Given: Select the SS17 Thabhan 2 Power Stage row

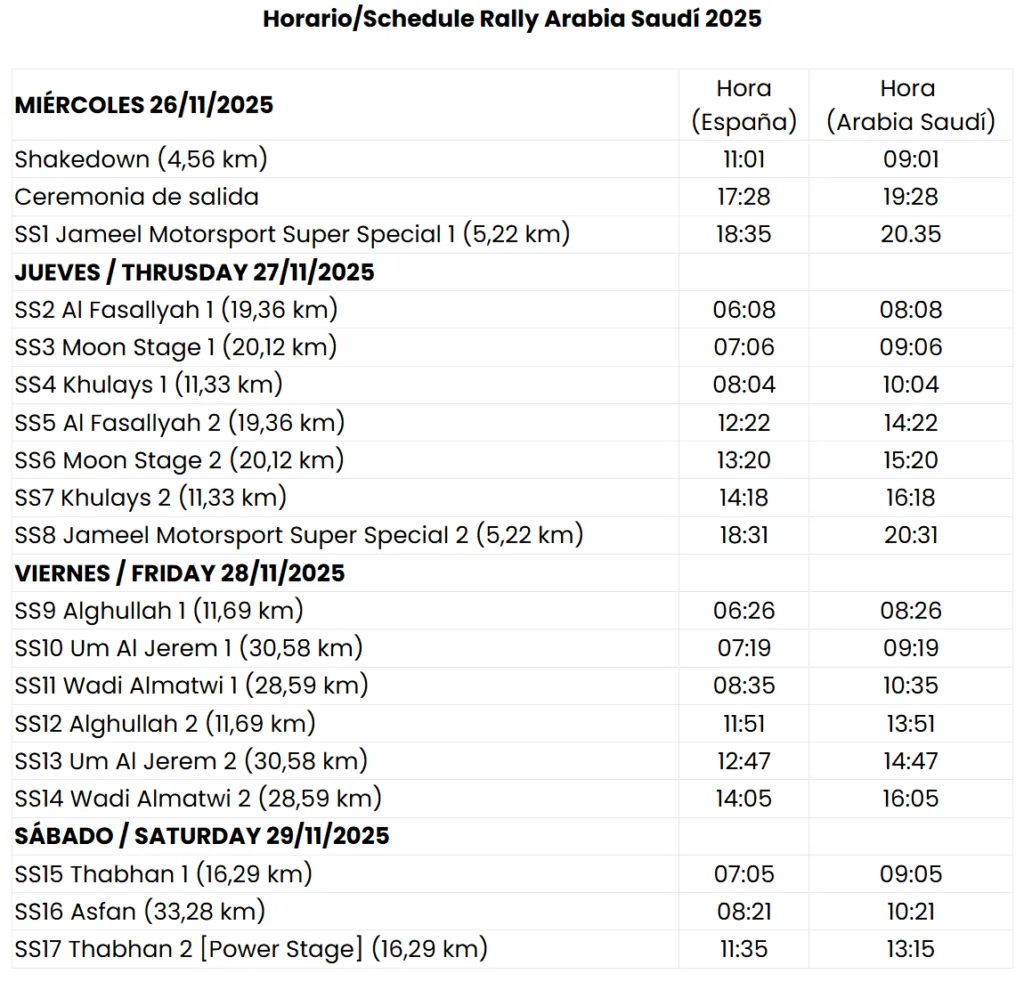Looking at the screenshot, I should (x=251, y=949).
